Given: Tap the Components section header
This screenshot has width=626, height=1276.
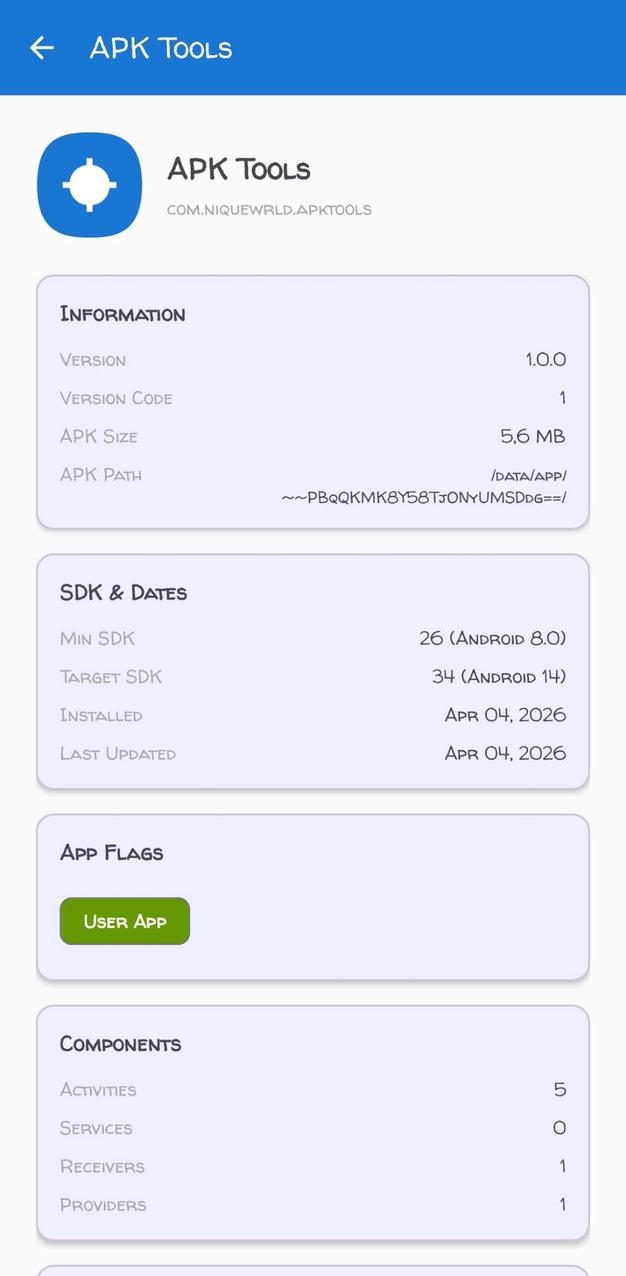Looking at the screenshot, I should tap(120, 1044).
